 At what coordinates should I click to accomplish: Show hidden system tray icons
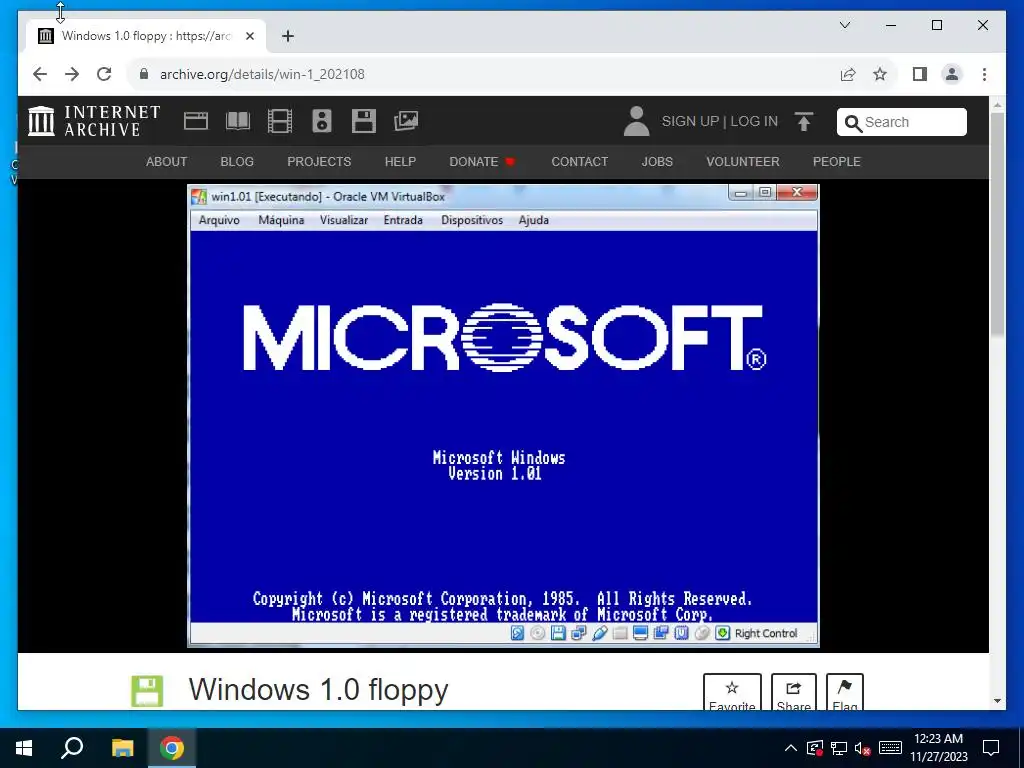[x=790, y=748]
